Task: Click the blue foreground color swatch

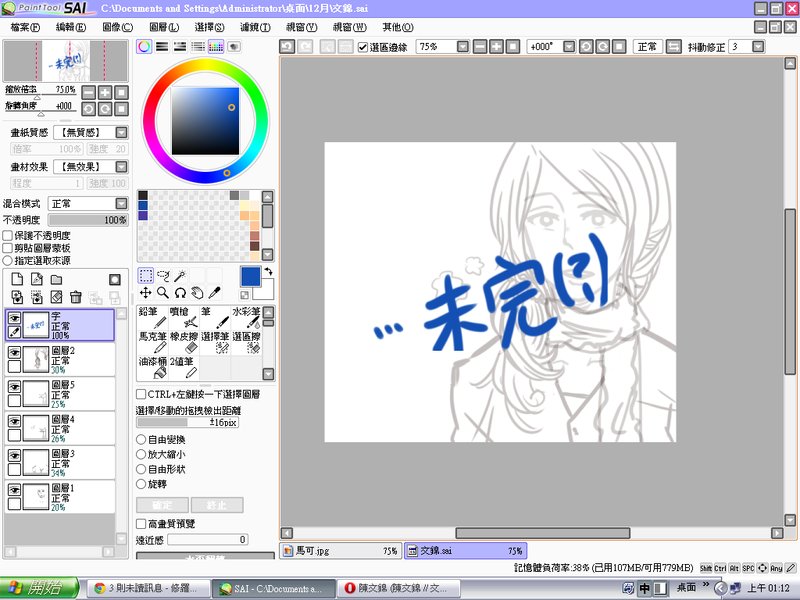Action: click(251, 276)
